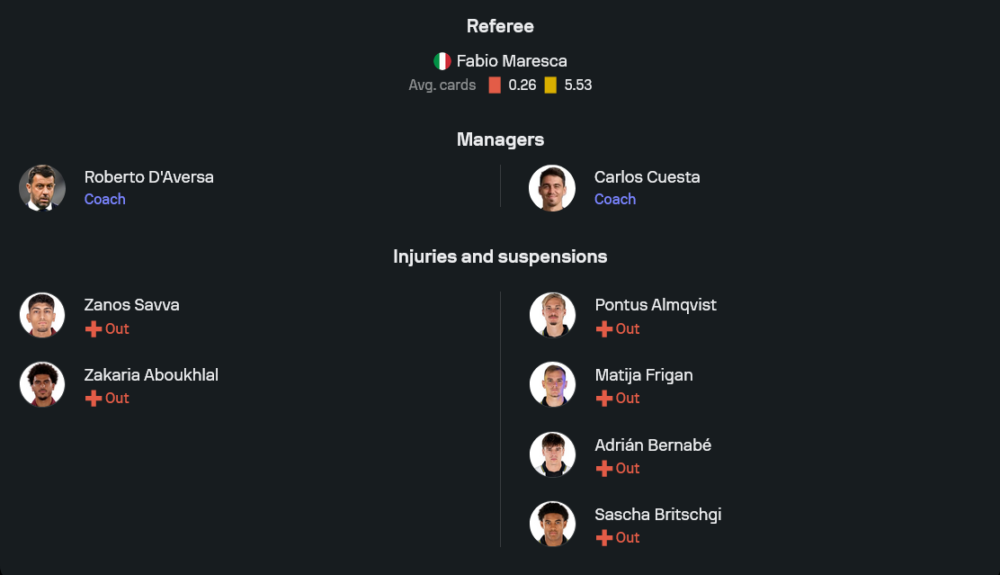
Task: Open Matija Frigan player name link
Action: click(643, 375)
